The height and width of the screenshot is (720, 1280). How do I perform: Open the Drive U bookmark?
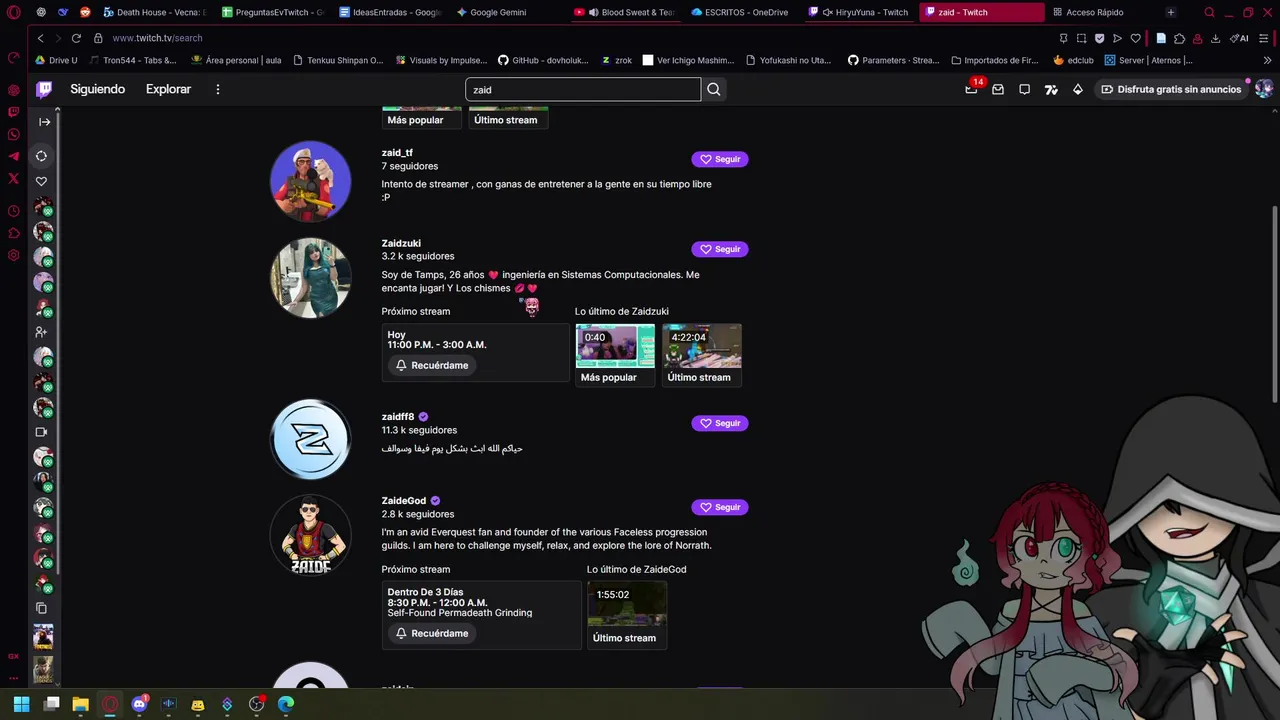[56, 60]
